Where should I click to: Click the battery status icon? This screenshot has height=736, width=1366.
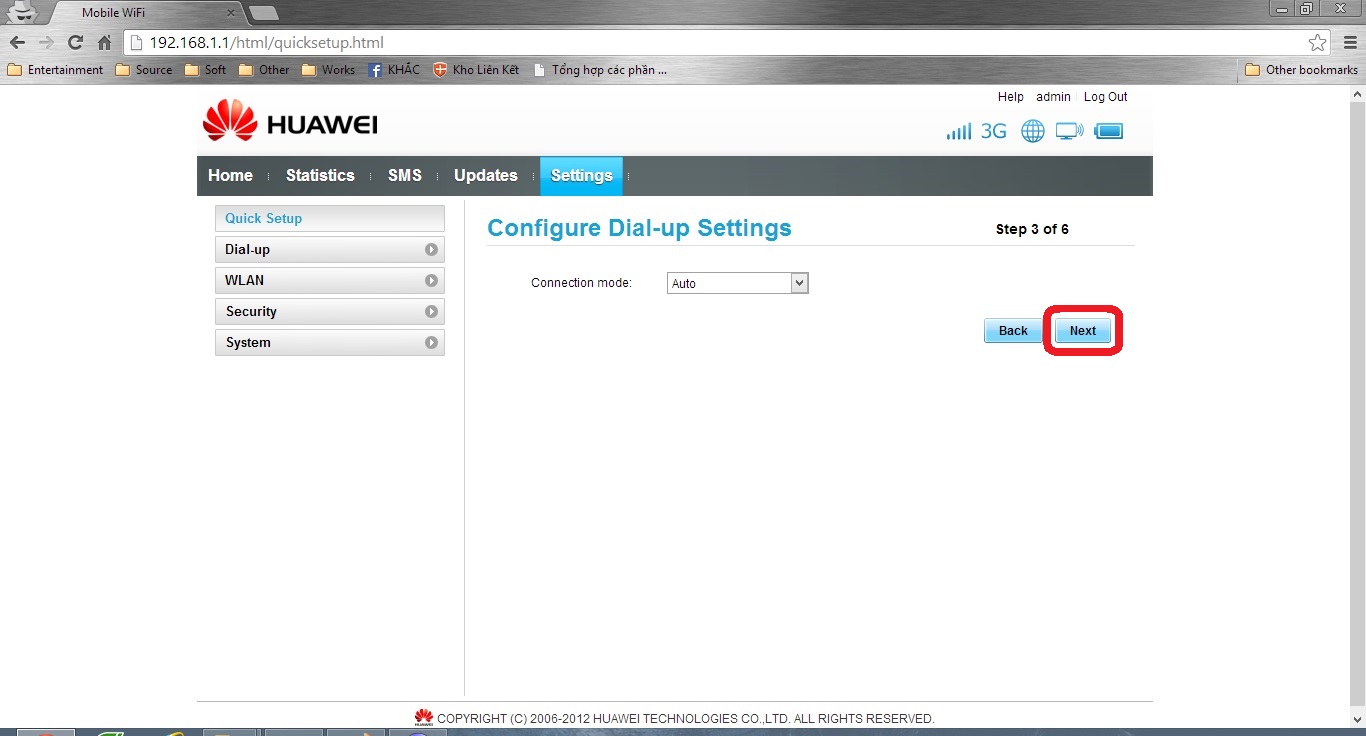click(1109, 131)
